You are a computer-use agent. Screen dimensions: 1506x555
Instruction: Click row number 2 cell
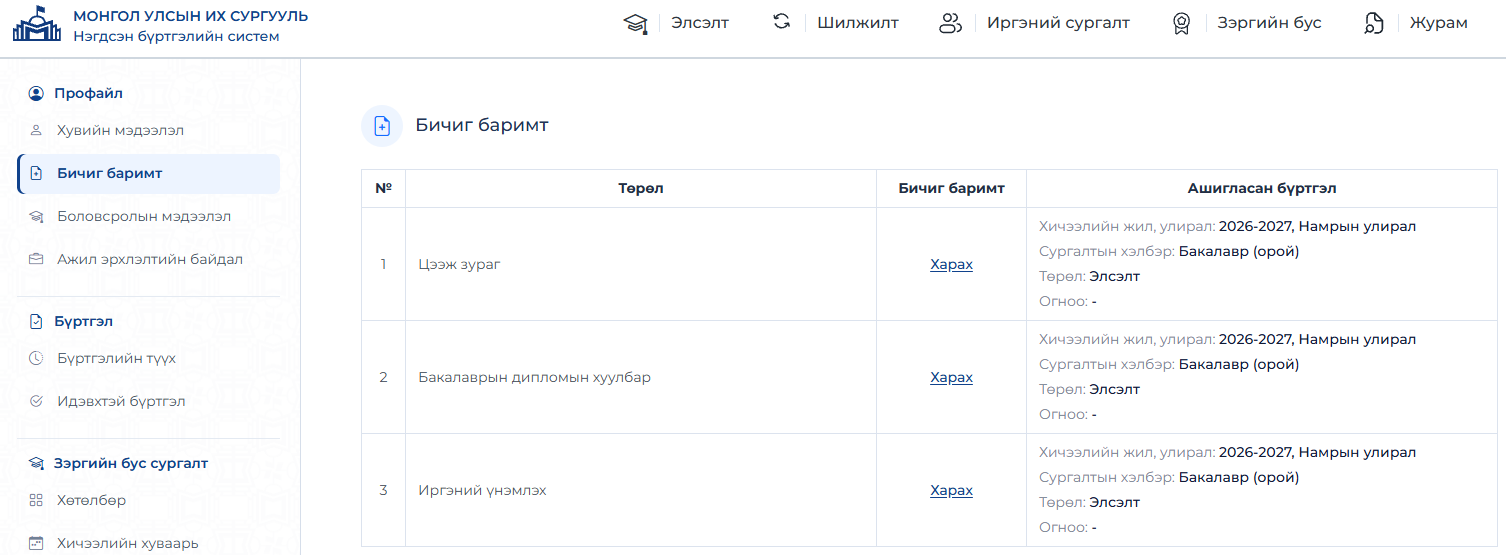pos(383,377)
